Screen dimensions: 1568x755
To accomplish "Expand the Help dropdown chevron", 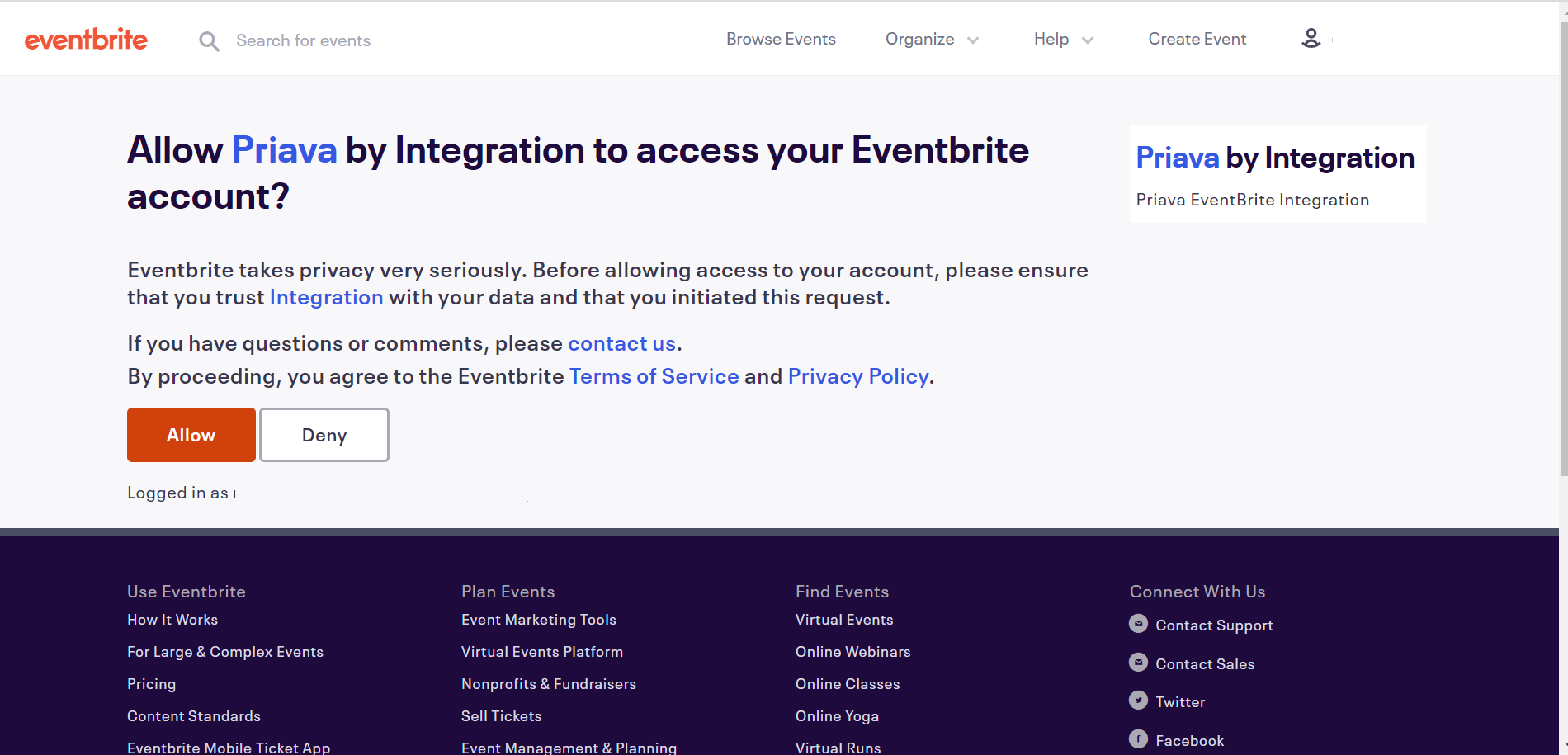I will 1088,40.
